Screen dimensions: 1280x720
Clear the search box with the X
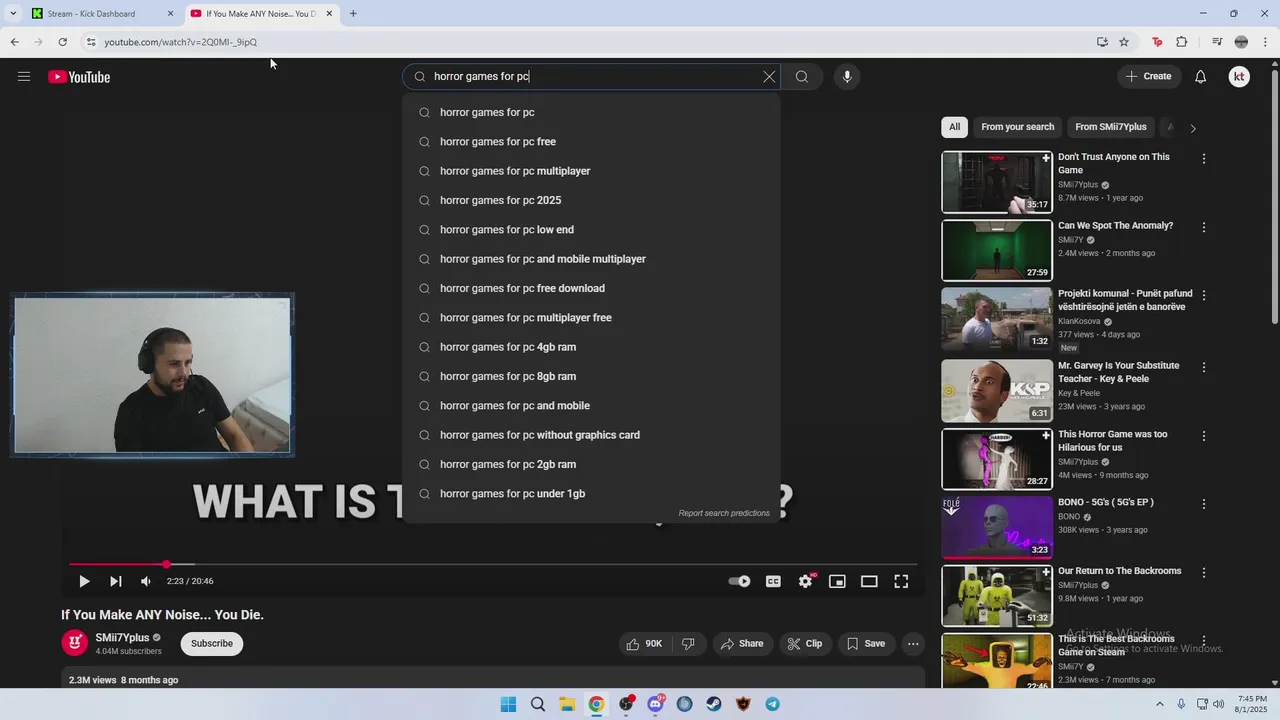(x=769, y=77)
